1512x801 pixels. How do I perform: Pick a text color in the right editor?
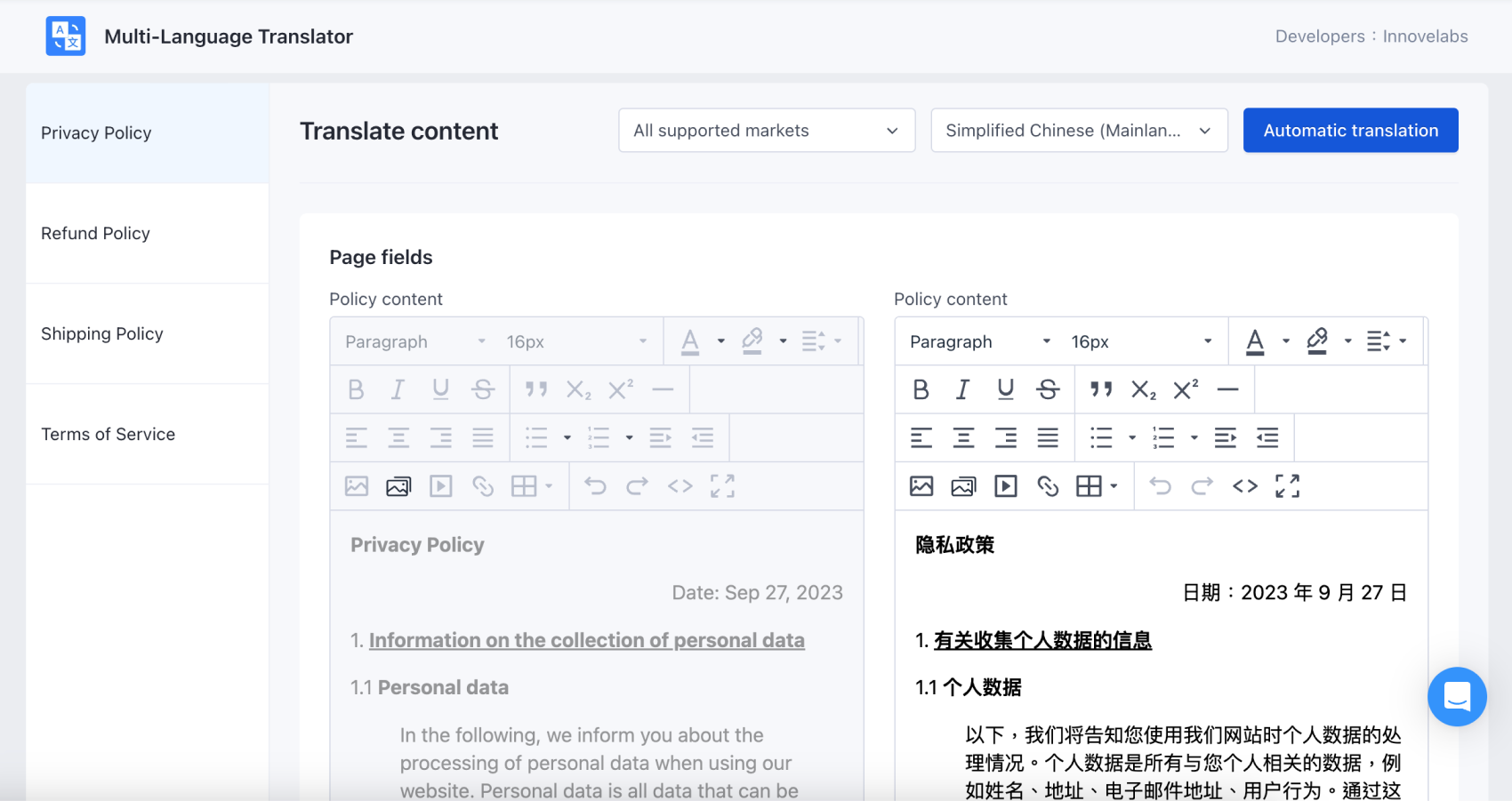point(1255,341)
